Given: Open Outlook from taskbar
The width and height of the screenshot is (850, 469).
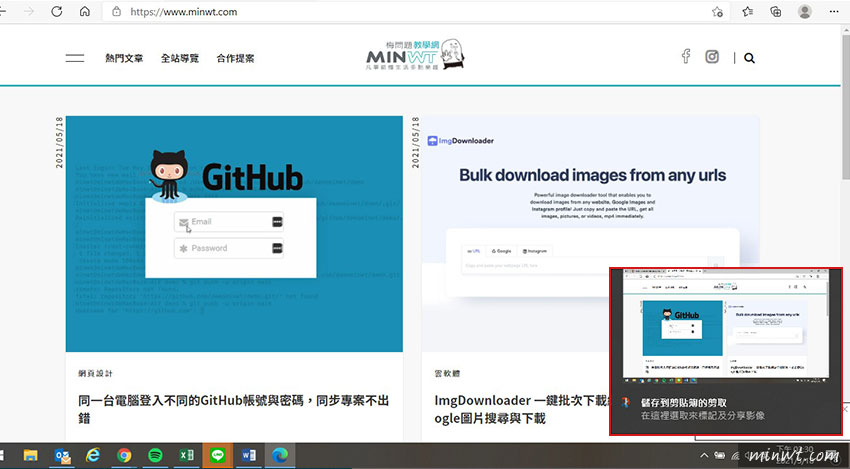Looking at the screenshot, I should coord(62,455).
